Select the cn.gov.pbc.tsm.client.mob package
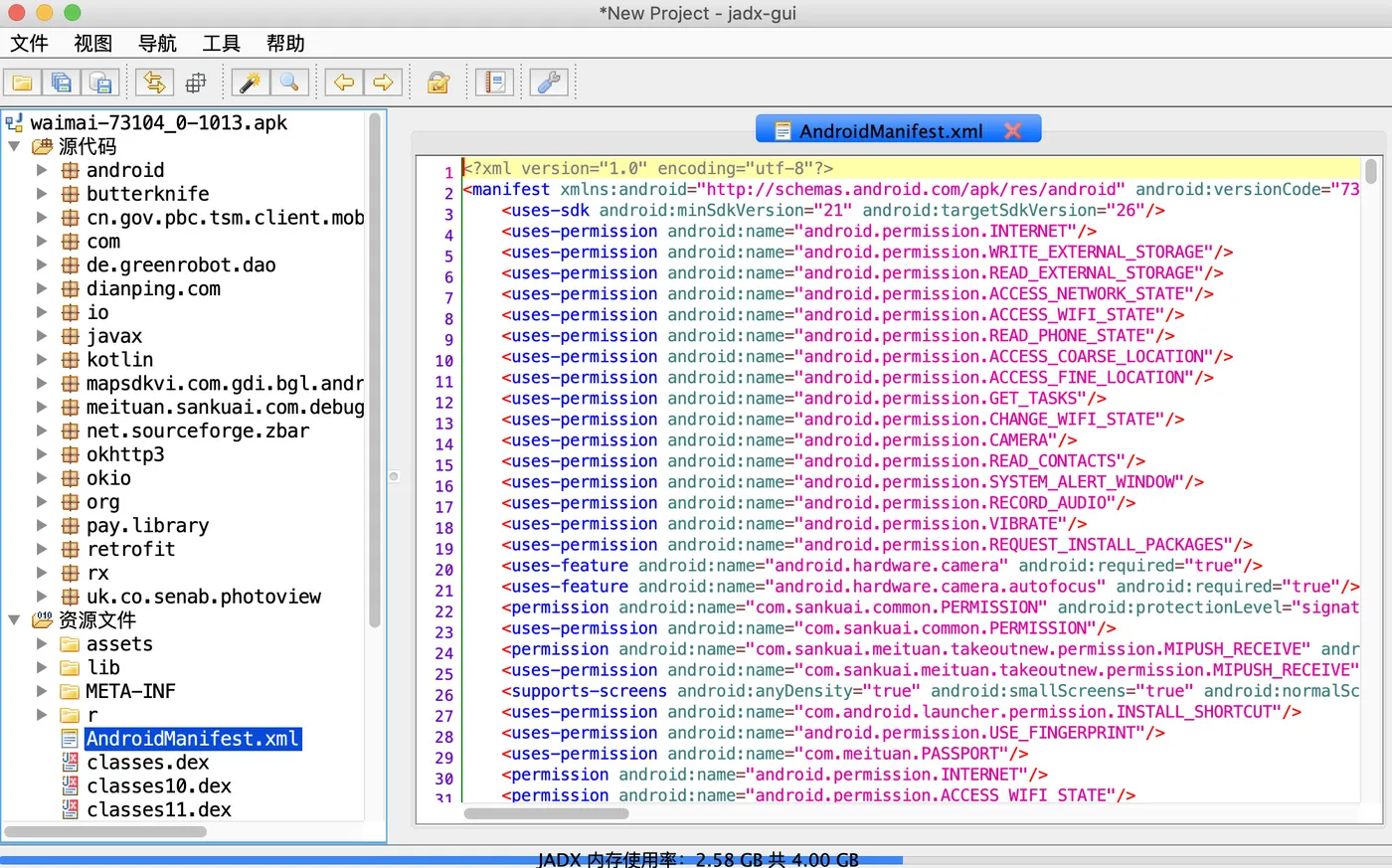This screenshot has width=1392, height=868. pos(225,218)
